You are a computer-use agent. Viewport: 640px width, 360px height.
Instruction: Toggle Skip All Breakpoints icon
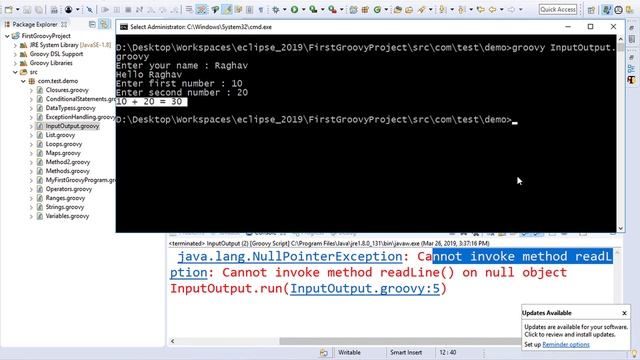(x=90, y=9)
